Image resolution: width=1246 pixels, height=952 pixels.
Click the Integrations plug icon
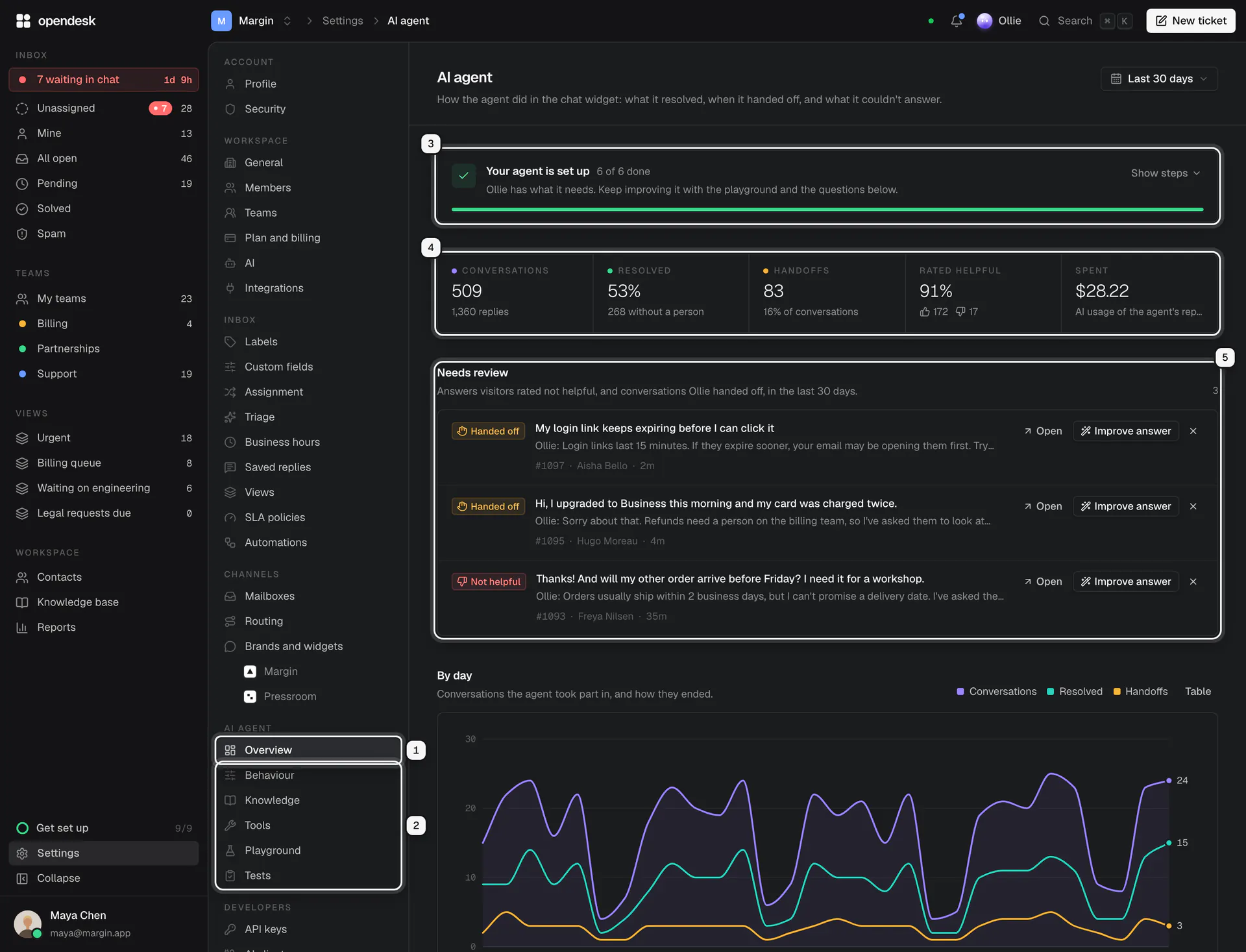click(230, 288)
